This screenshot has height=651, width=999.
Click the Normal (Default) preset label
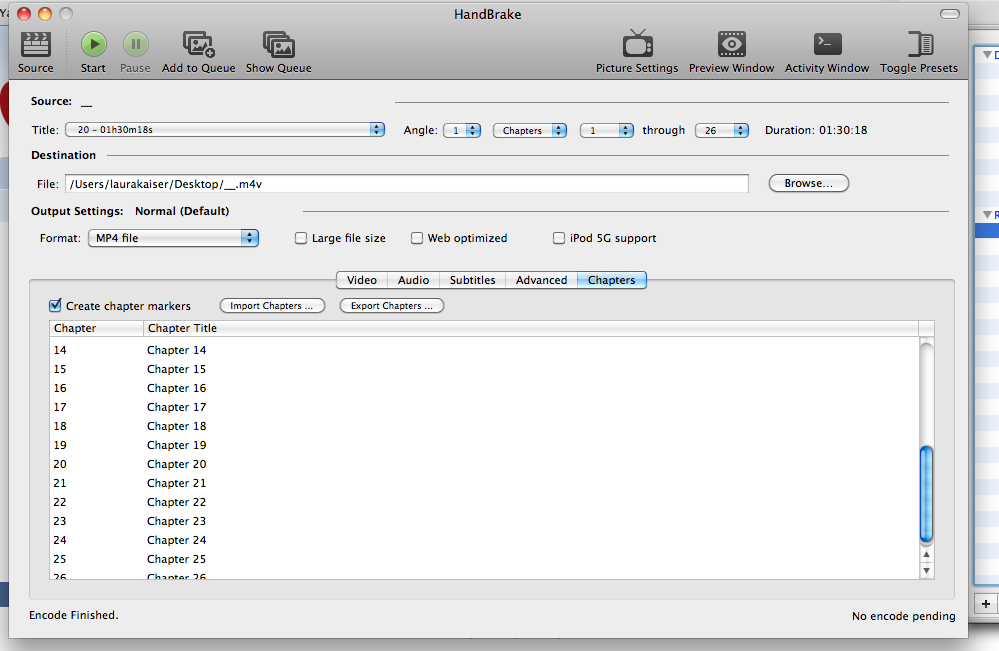coord(182,211)
